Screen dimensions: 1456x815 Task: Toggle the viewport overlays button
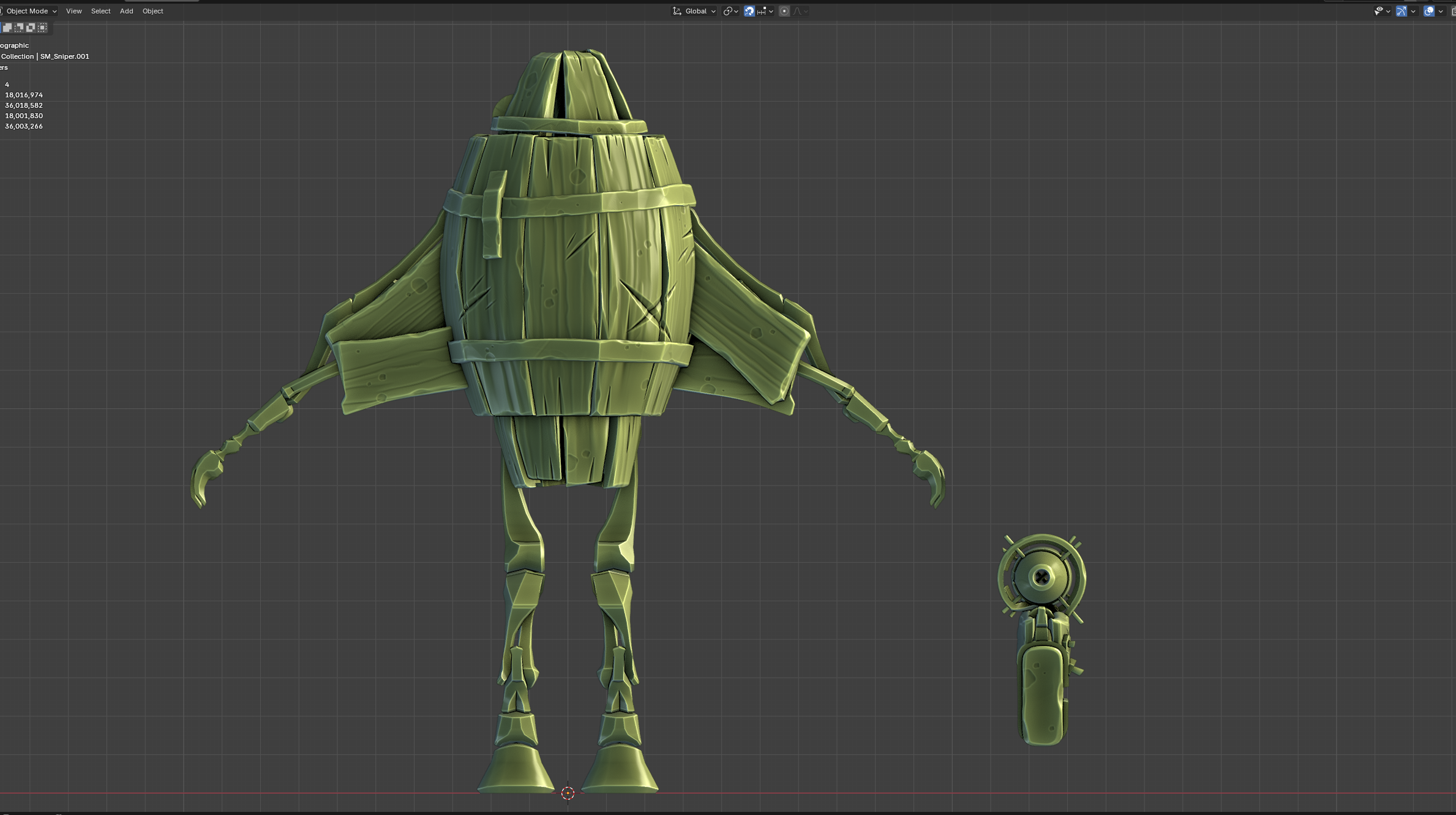coord(1428,11)
